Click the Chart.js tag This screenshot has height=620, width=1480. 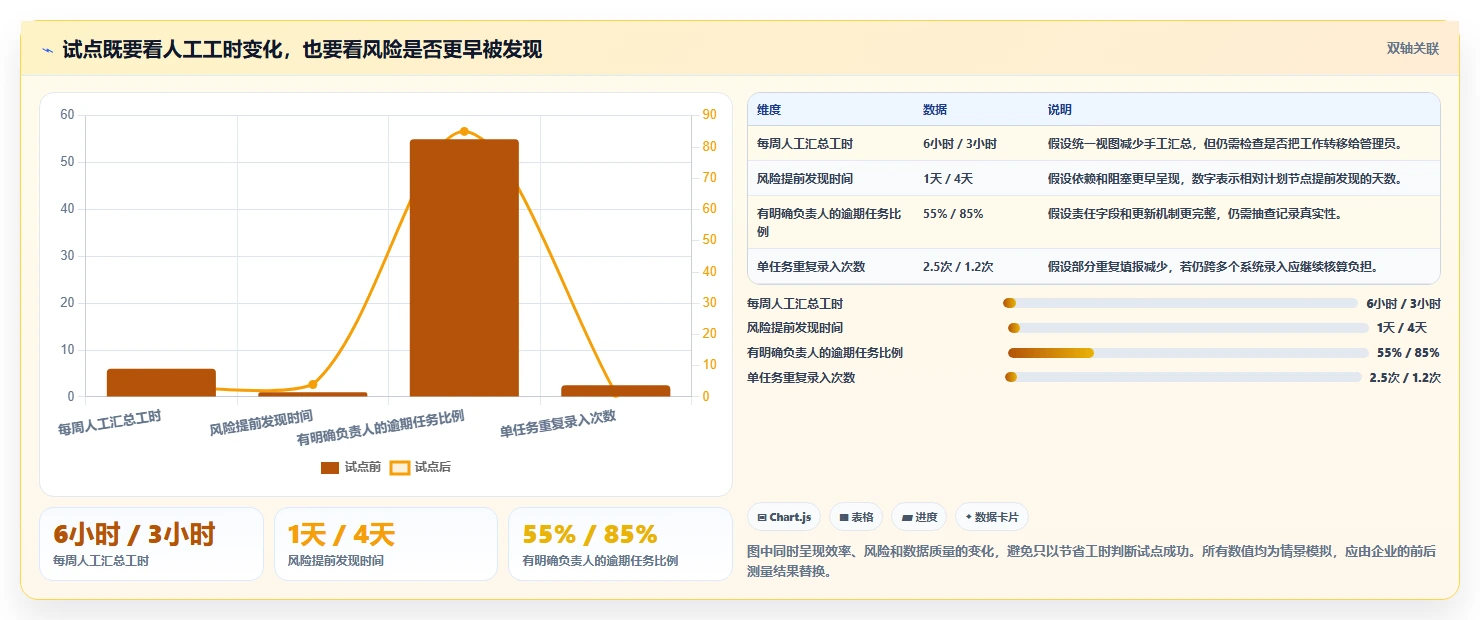pyautogui.click(x=785, y=517)
